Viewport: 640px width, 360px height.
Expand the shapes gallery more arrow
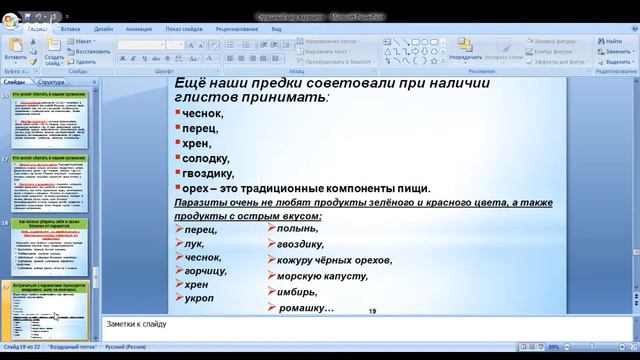444,61
